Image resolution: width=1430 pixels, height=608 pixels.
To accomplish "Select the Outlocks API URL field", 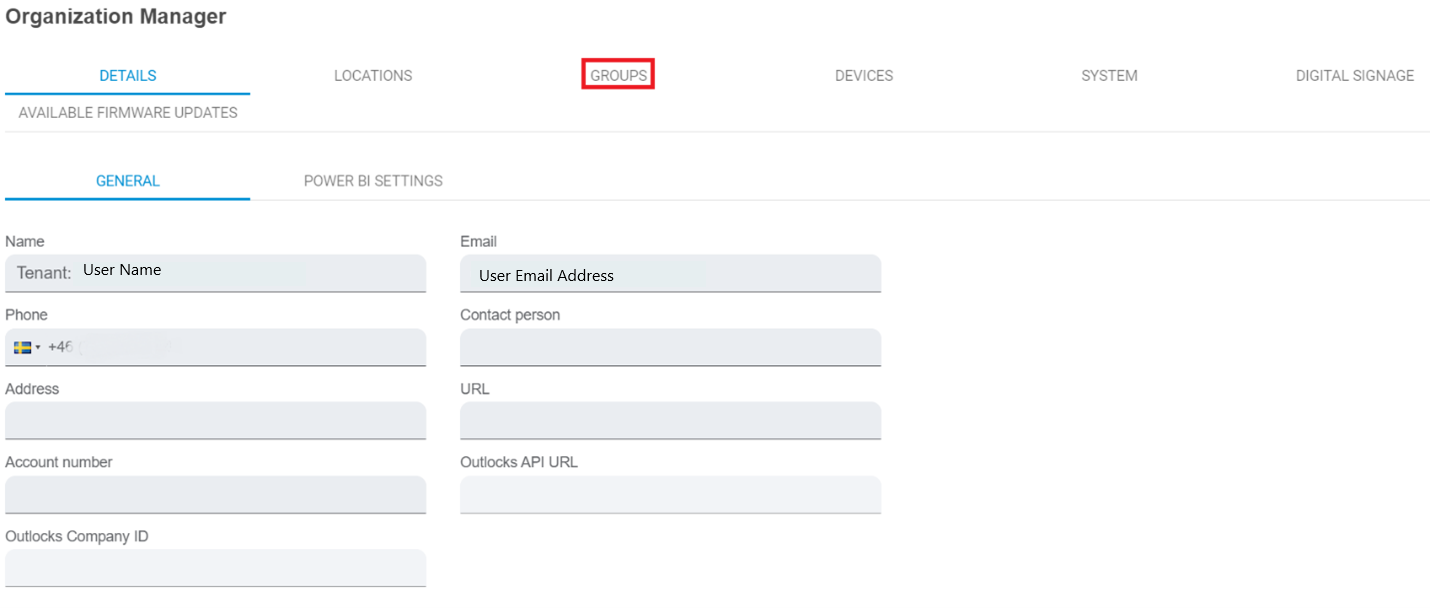I will 670,494.
